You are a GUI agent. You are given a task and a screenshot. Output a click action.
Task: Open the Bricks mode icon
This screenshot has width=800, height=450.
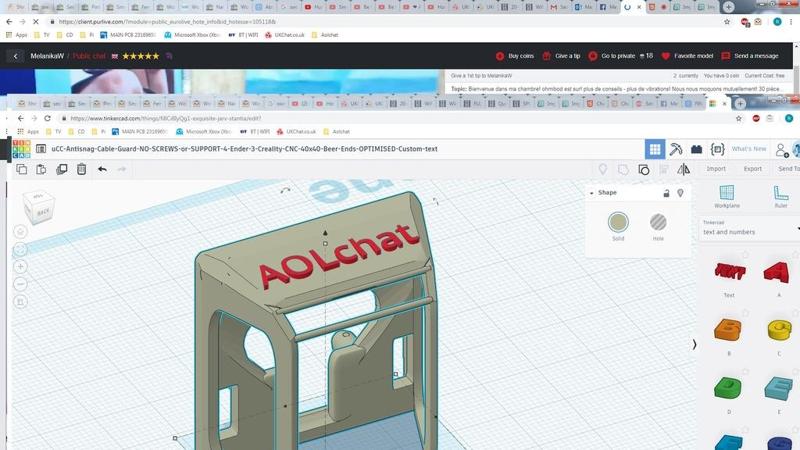(696, 149)
